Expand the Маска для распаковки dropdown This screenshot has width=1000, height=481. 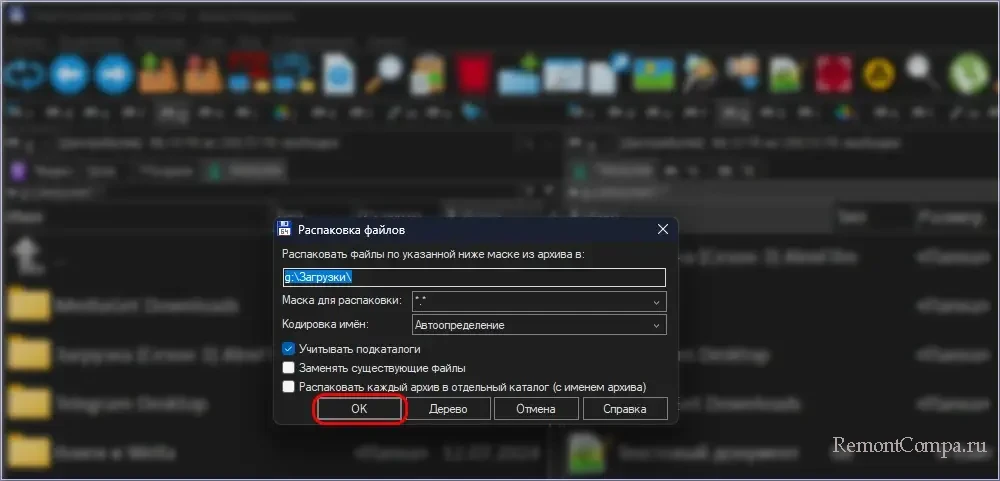click(x=656, y=301)
